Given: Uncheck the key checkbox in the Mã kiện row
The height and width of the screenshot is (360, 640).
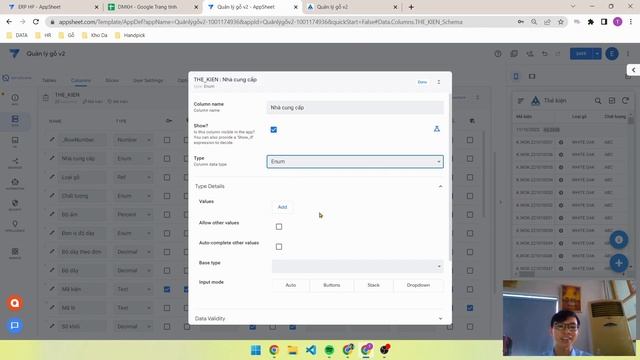Looking at the screenshot, I should click(x=167, y=289).
